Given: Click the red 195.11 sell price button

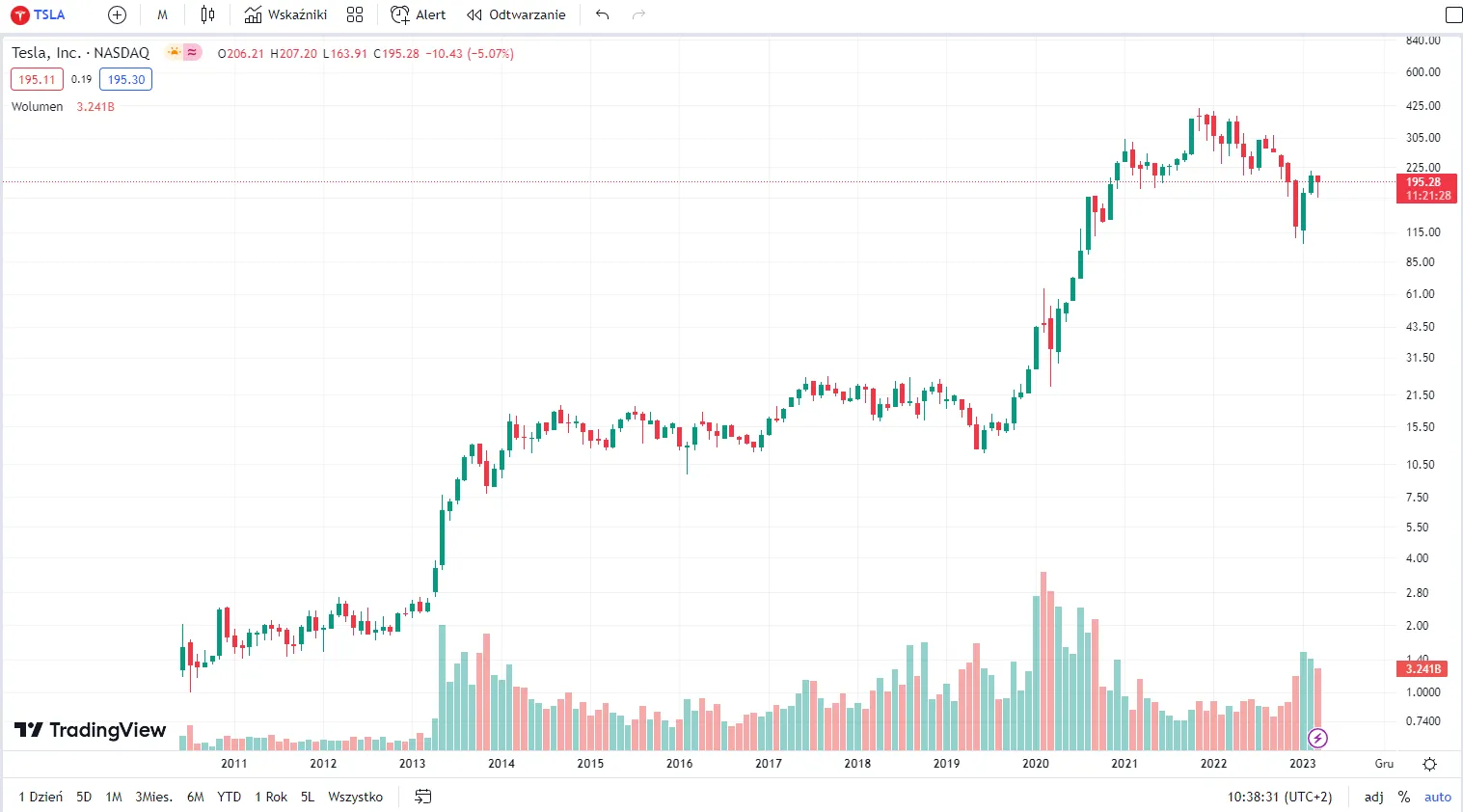Looking at the screenshot, I should point(37,80).
